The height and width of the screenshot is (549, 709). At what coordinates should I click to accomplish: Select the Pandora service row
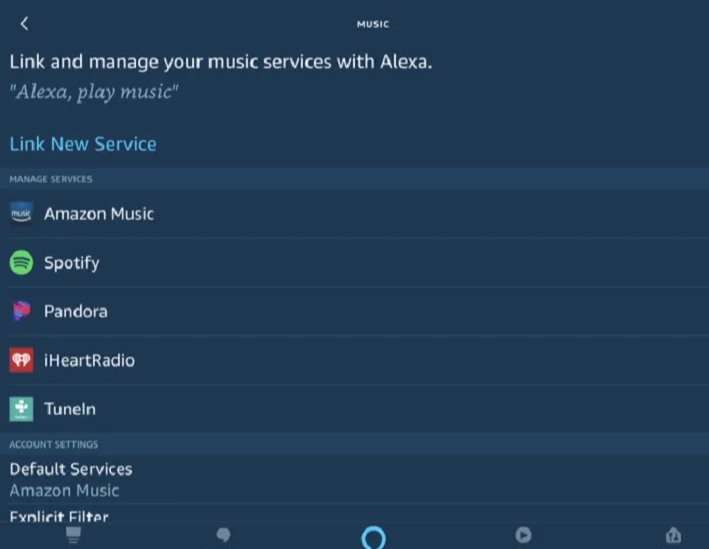point(354,311)
